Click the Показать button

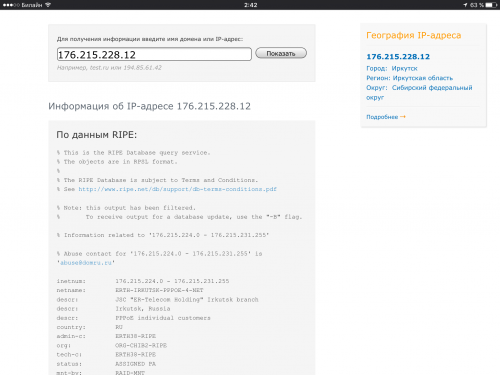pyautogui.click(x=281, y=53)
